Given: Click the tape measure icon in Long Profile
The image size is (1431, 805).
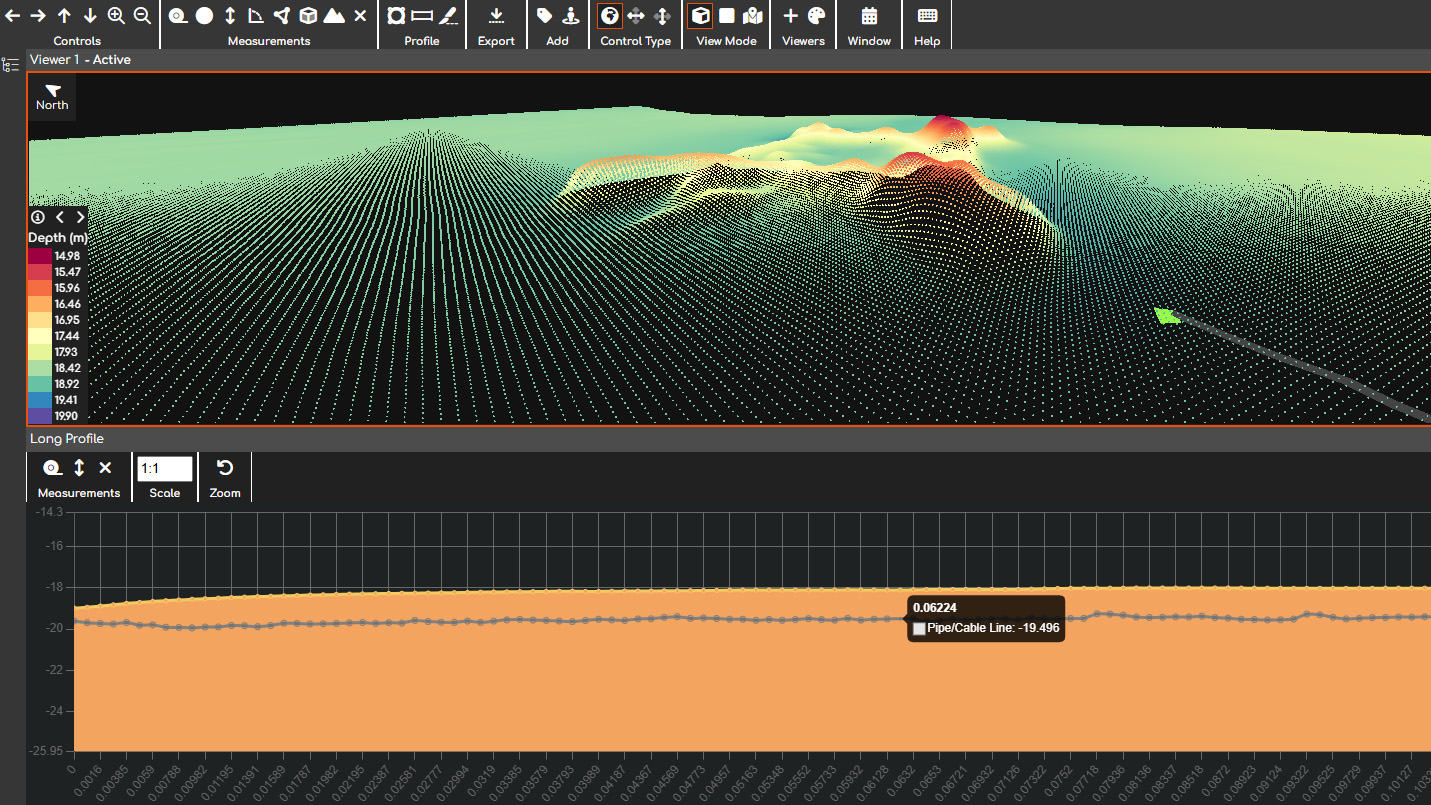Looking at the screenshot, I should pos(52,468).
